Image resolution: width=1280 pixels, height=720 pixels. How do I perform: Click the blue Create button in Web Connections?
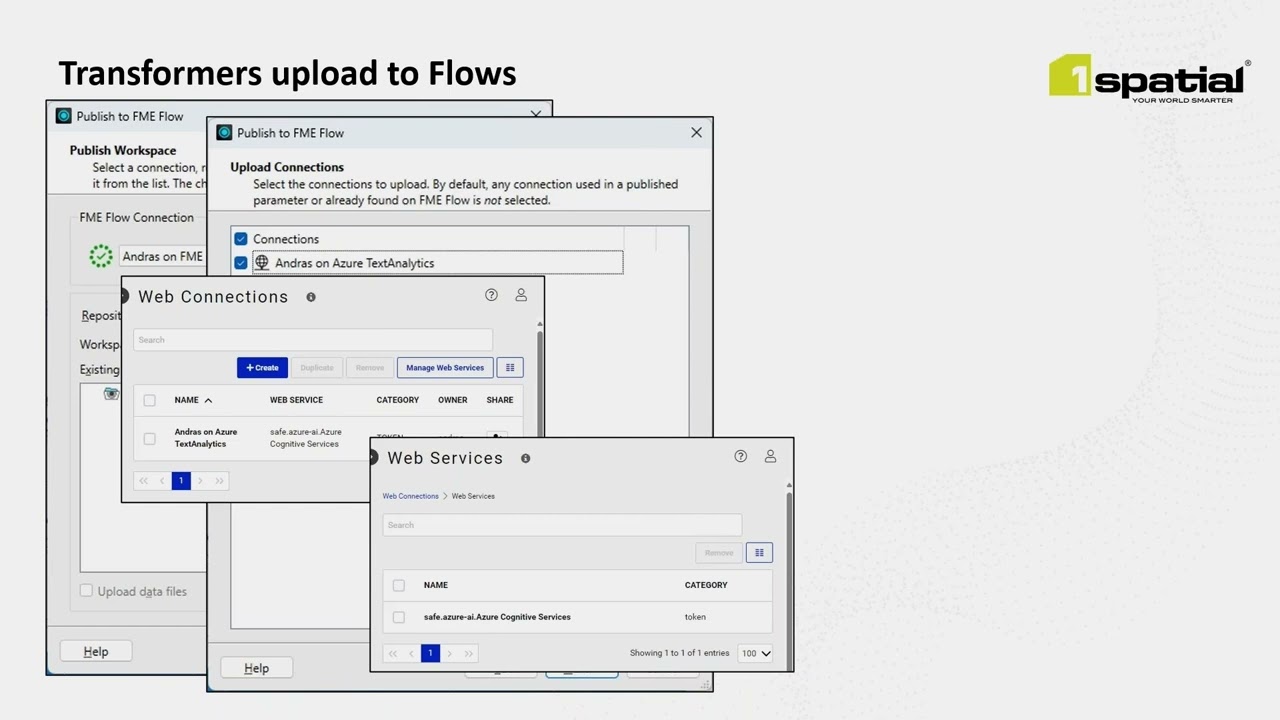click(263, 368)
